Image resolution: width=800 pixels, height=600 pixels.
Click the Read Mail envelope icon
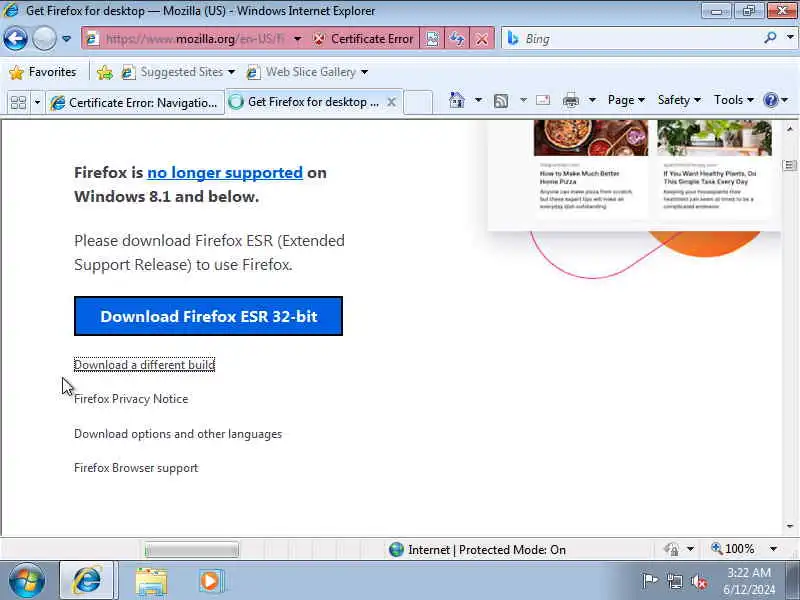tap(543, 100)
